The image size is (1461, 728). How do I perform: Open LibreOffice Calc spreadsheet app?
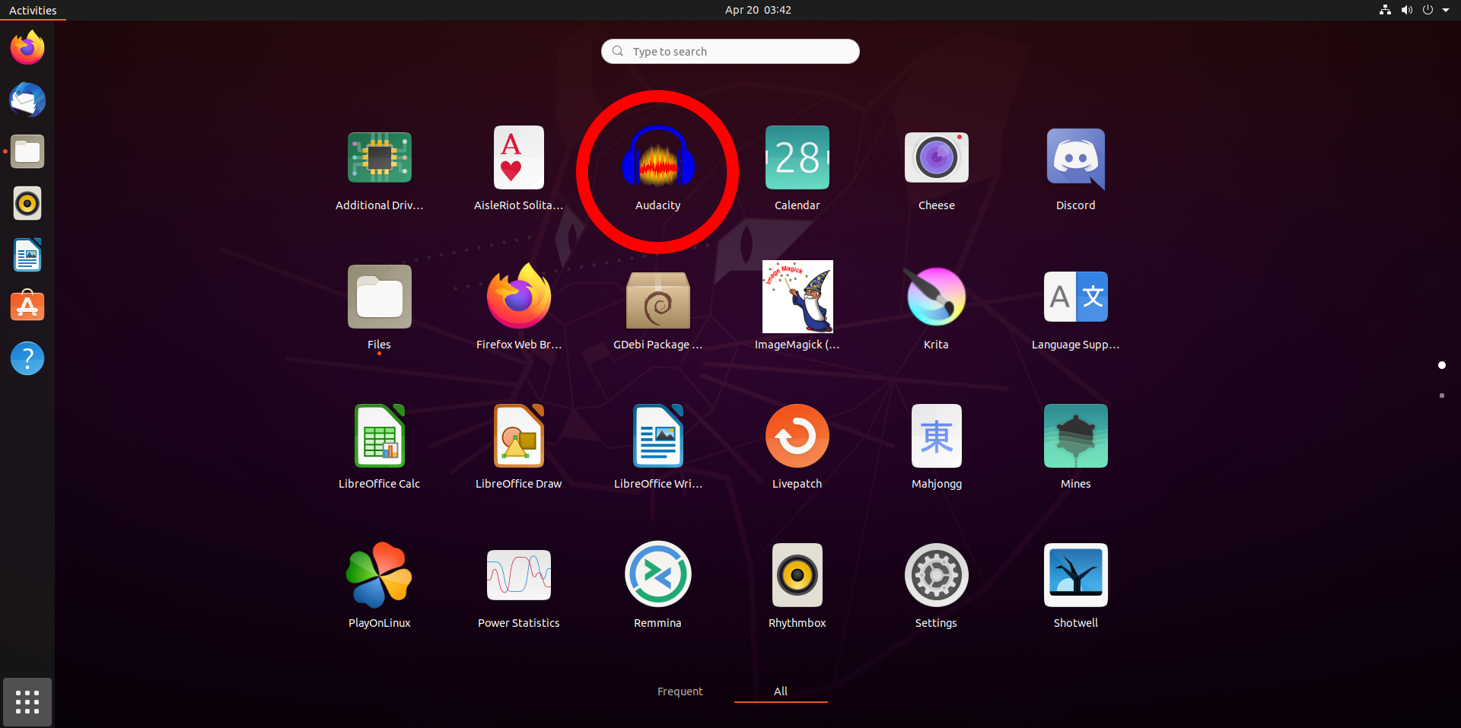(x=379, y=437)
